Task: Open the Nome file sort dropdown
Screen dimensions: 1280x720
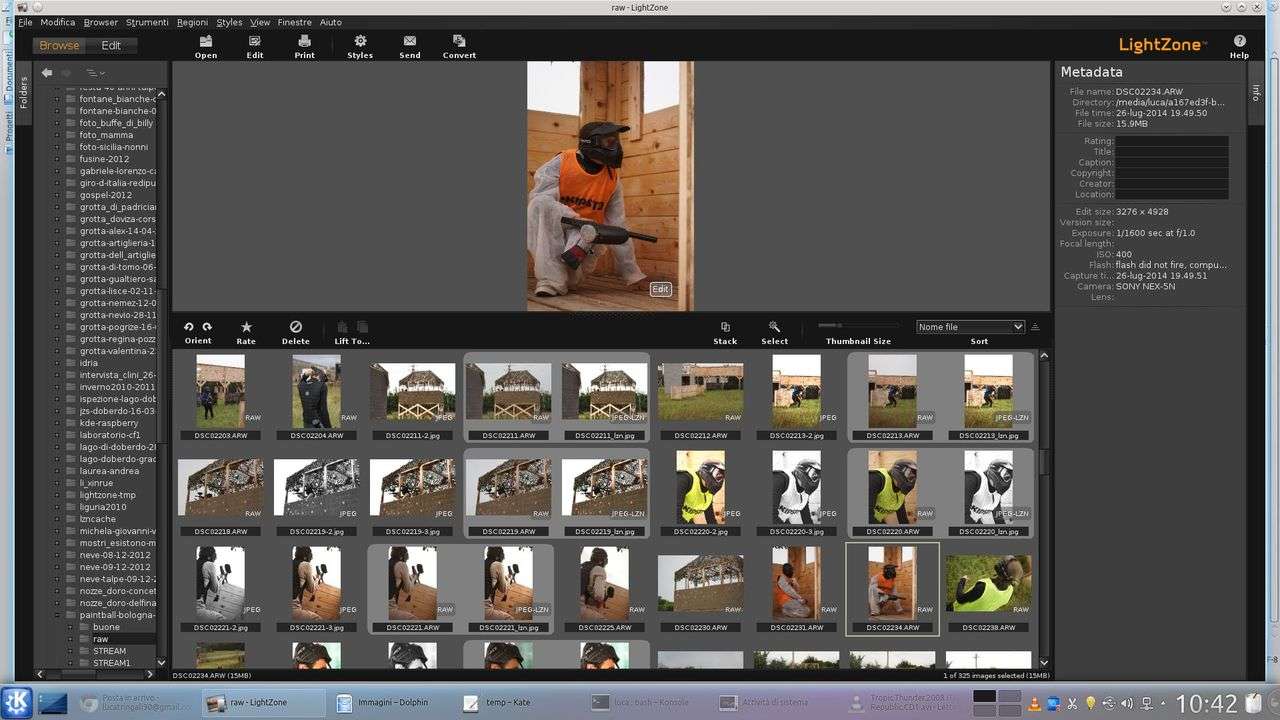Action: (x=970, y=327)
